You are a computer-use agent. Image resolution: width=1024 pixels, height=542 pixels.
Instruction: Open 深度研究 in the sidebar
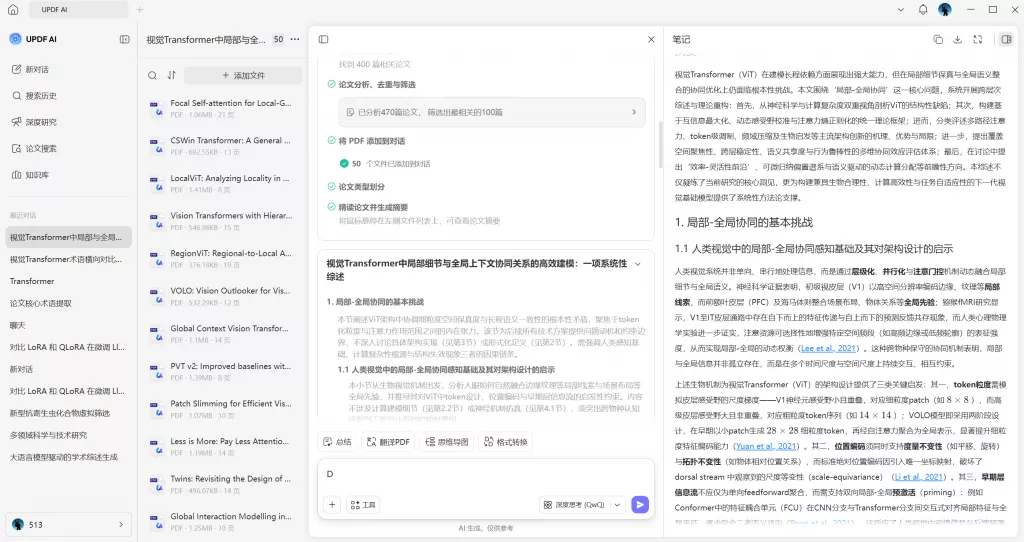click(x=41, y=122)
